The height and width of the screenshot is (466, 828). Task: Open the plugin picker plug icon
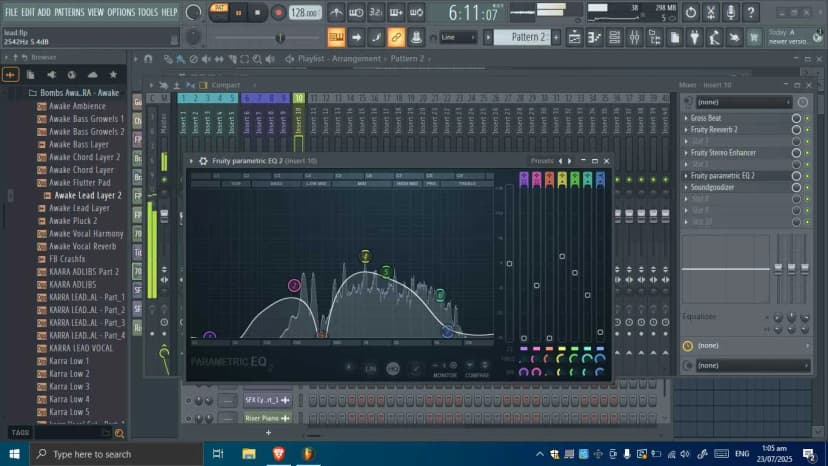[694, 38]
